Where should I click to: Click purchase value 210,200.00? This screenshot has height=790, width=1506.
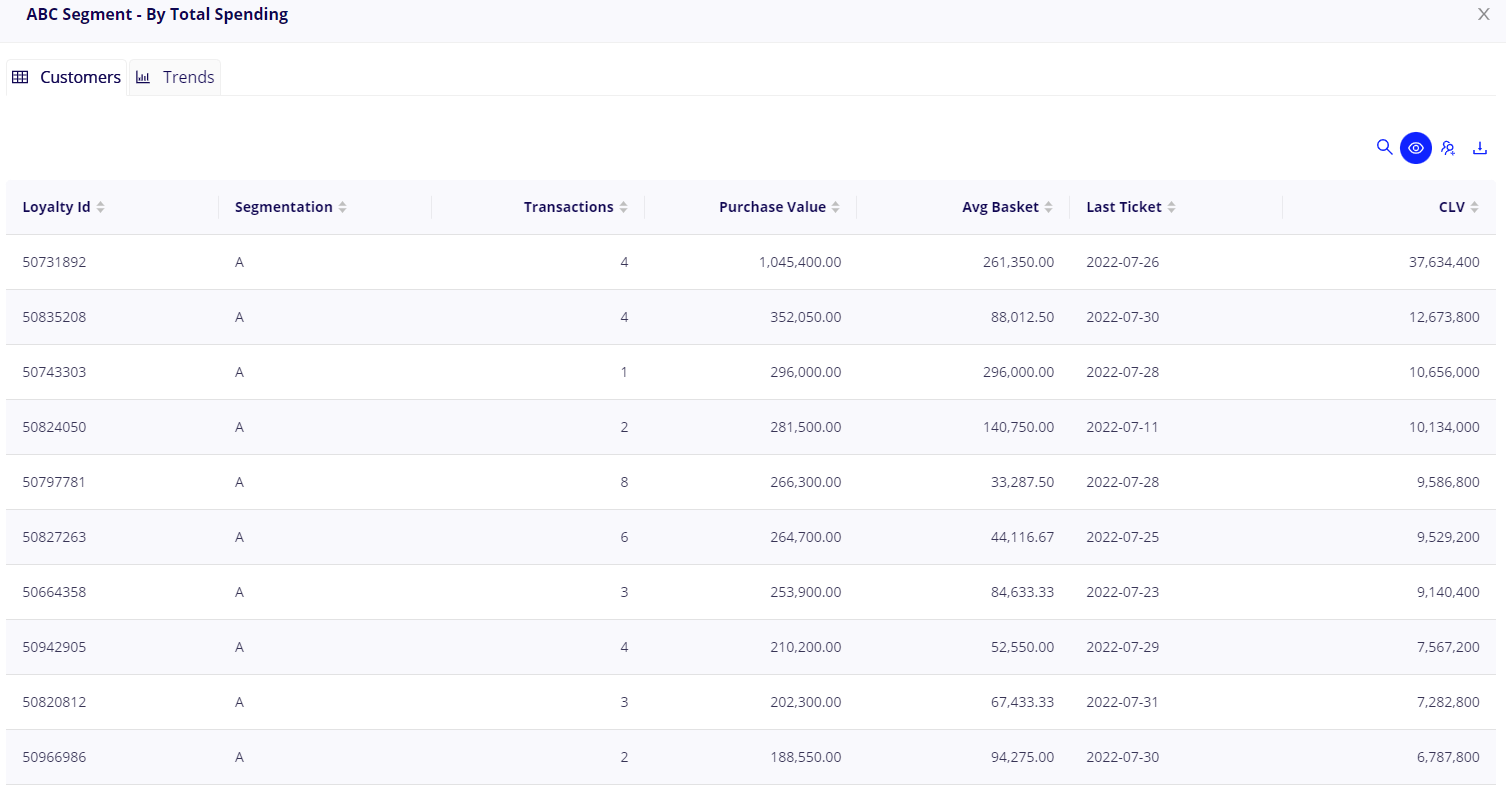805,647
